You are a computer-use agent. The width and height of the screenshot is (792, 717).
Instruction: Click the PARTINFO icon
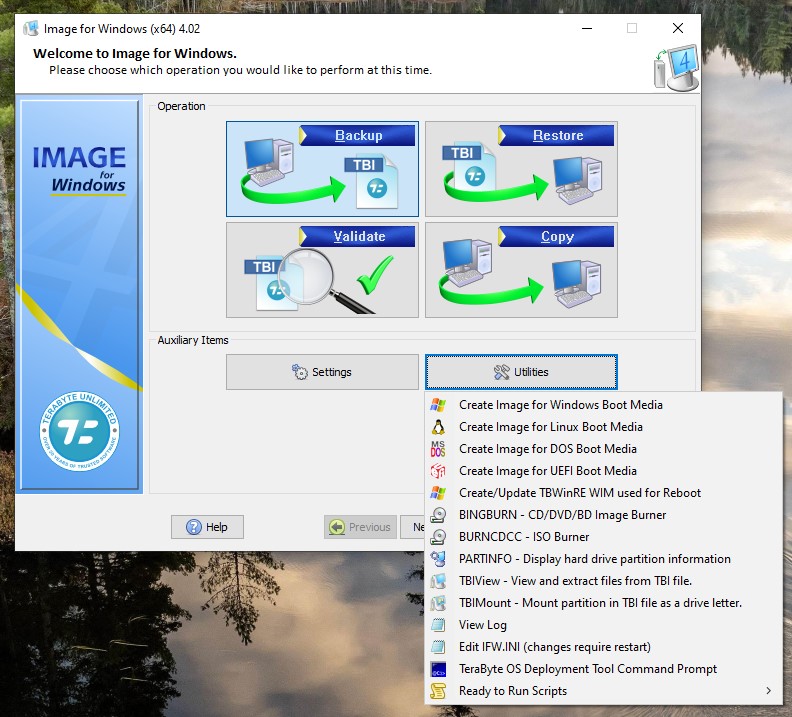tap(438, 559)
